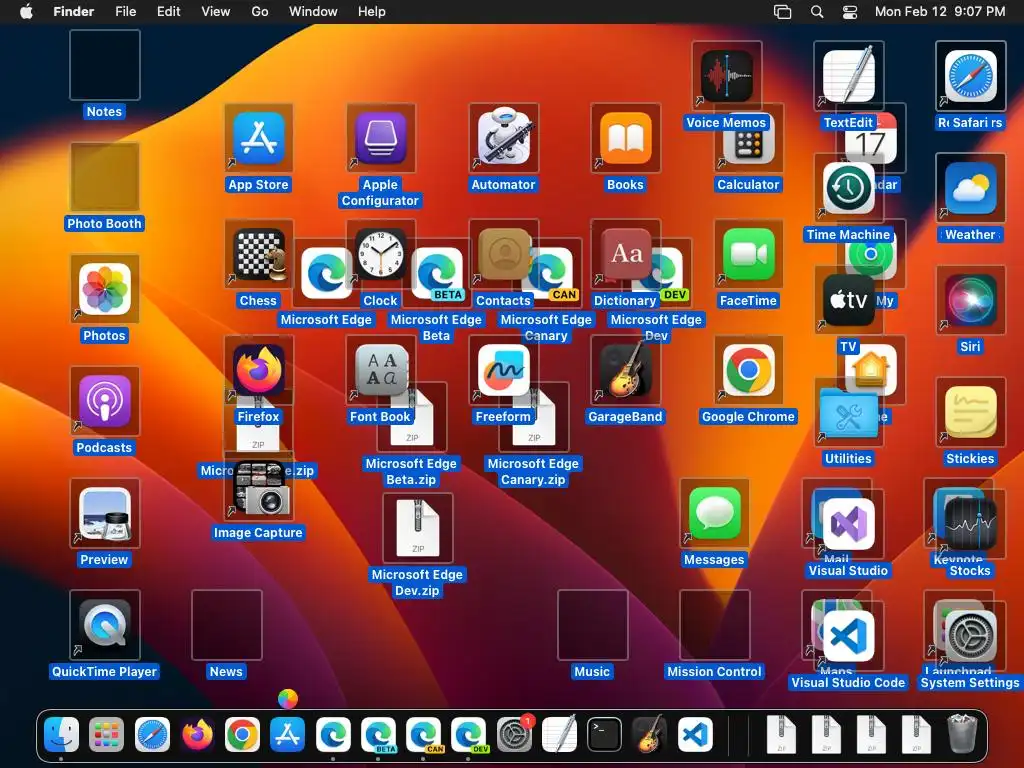Select the Books desktop icon
The width and height of the screenshot is (1024, 768).
click(626, 138)
